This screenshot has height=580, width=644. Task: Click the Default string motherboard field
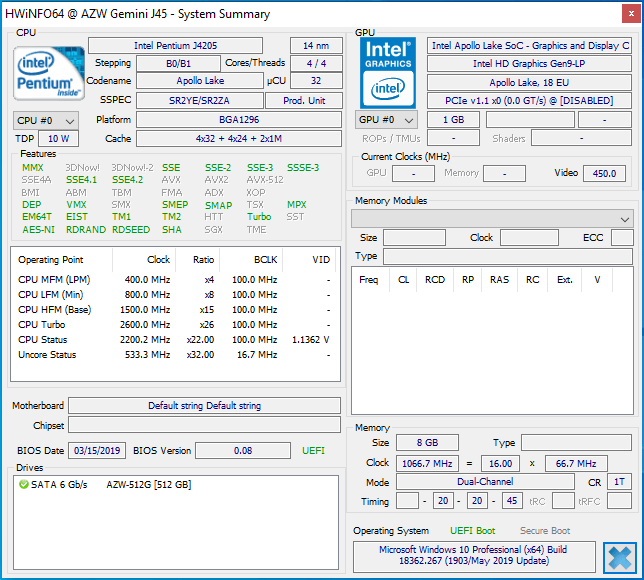(x=204, y=406)
